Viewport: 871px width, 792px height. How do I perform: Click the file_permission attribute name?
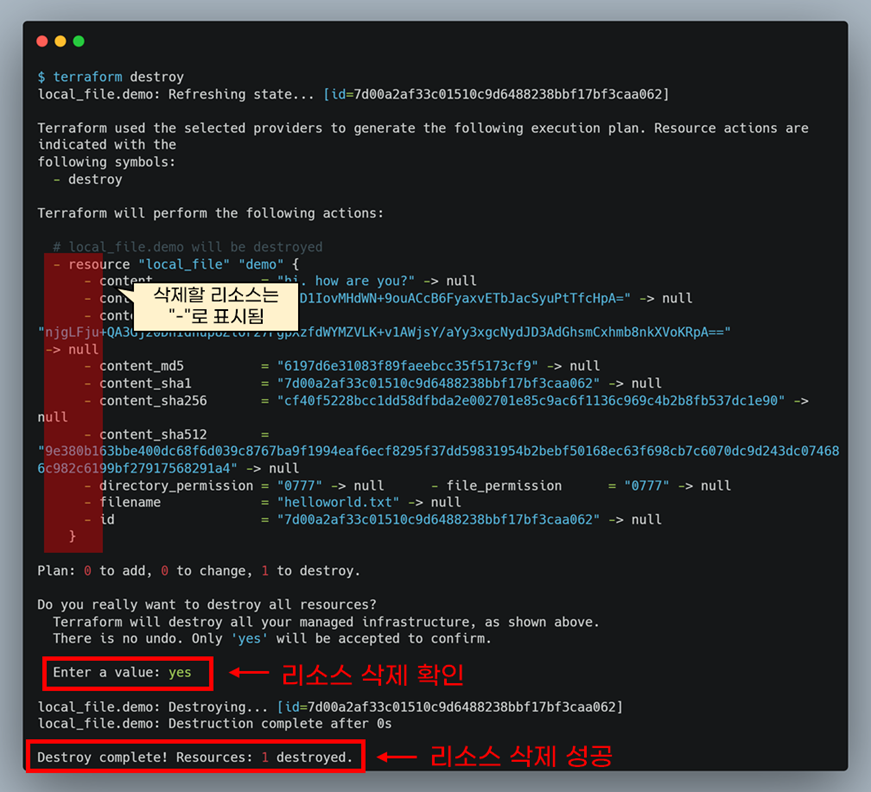coord(504,485)
